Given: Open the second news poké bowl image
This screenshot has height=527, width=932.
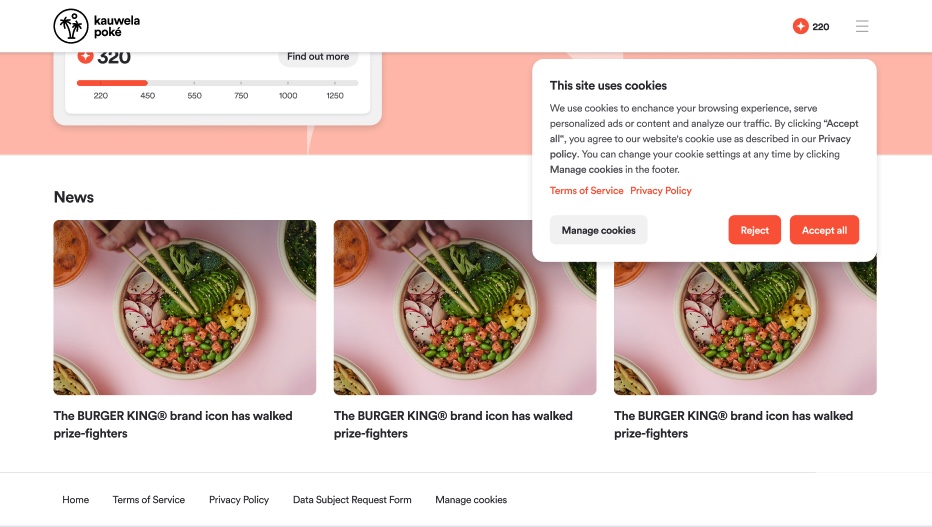Looking at the screenshot, I should pos(465,307).
